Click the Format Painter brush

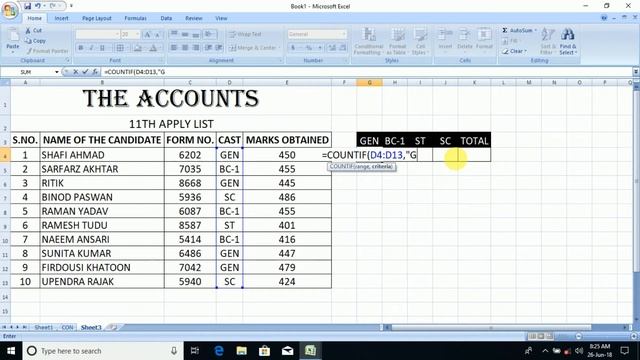click(x=29, y=51)
